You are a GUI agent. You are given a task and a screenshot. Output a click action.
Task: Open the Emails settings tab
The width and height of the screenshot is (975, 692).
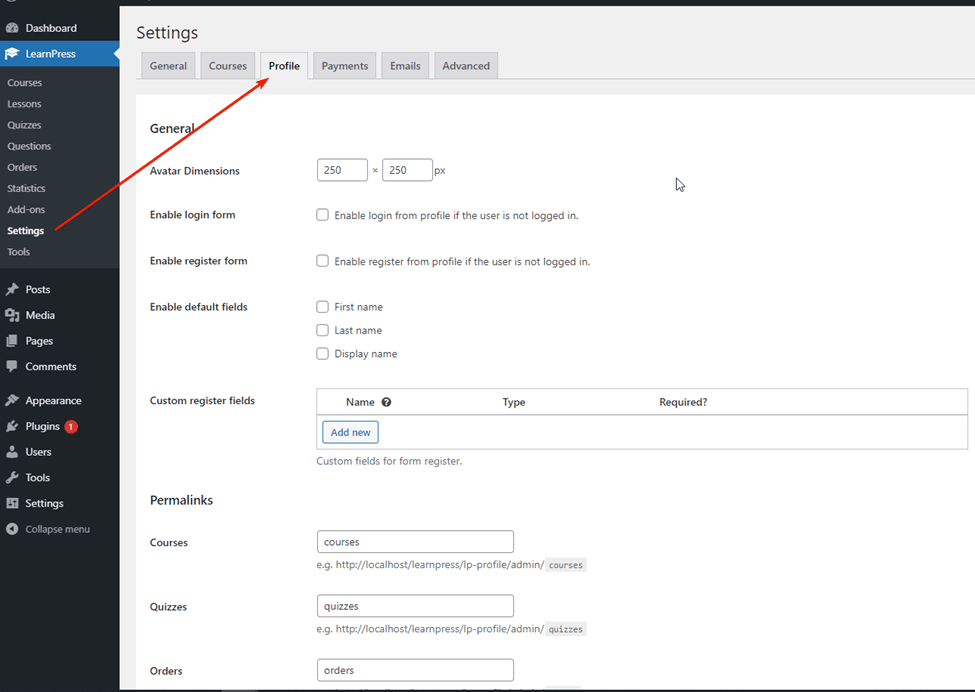405,66
